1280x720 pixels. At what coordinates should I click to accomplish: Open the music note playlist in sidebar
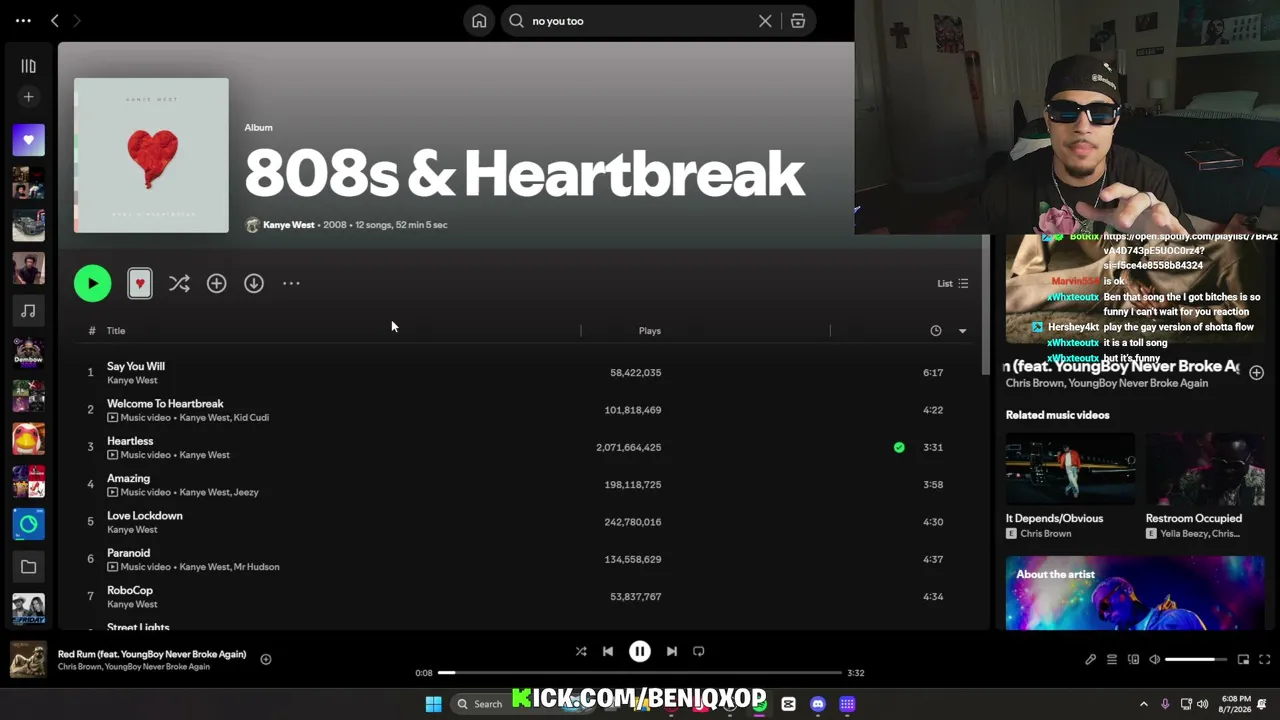tap(28, 311)
